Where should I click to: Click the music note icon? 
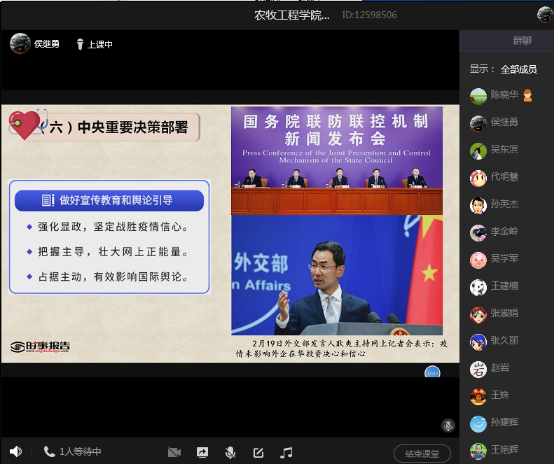pyautogui.click(x=286, y=452)
